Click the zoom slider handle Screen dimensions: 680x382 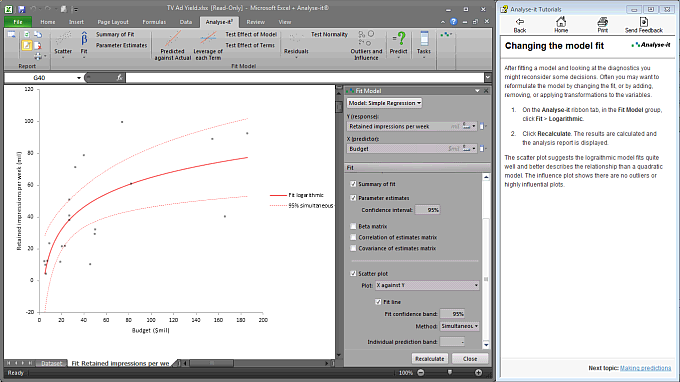click(450, 372)
